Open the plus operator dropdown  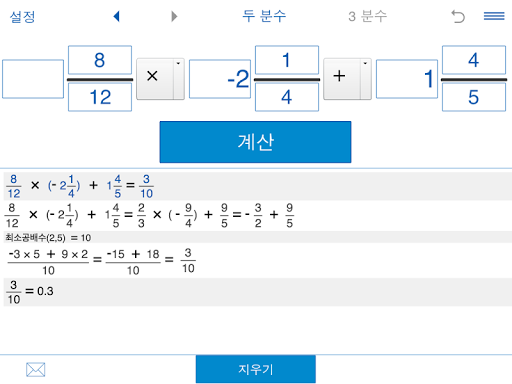pyautogui.click(x=347, y=79)
